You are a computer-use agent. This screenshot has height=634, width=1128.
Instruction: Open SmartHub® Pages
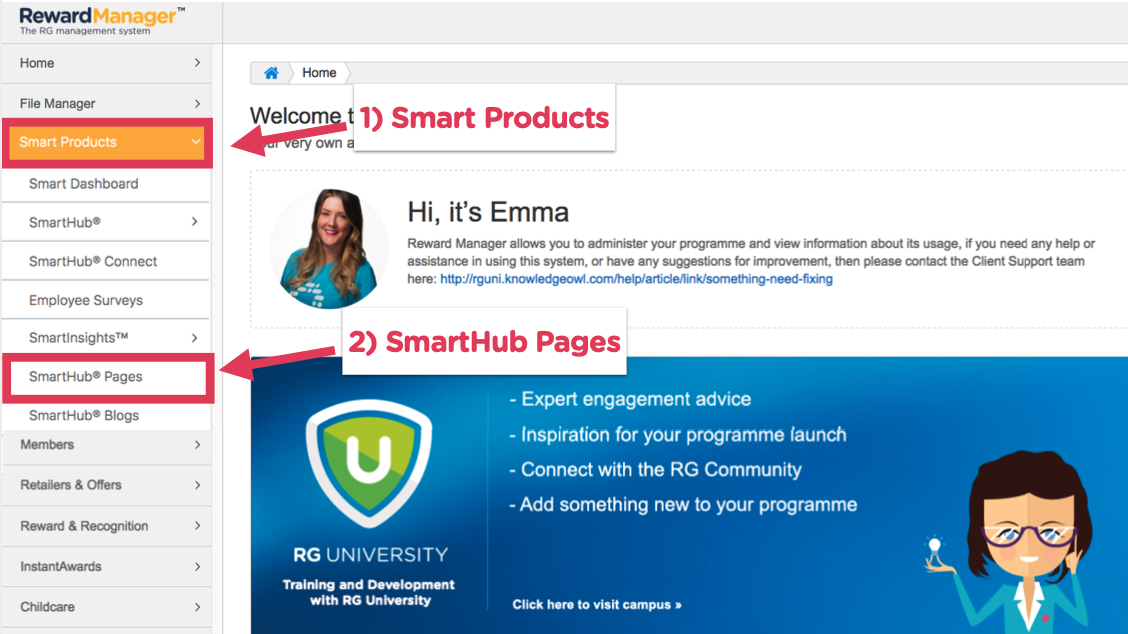pyautogui.click(x=106, y=377)
